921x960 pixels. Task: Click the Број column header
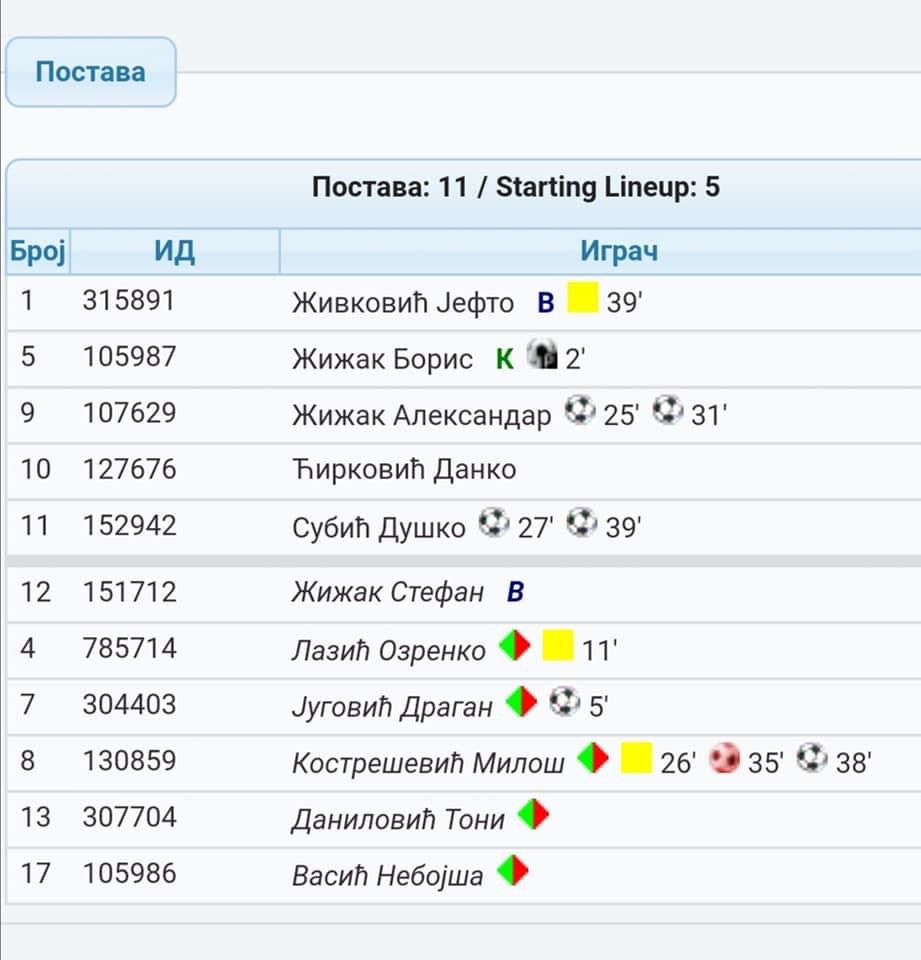[x=38, y=251]
